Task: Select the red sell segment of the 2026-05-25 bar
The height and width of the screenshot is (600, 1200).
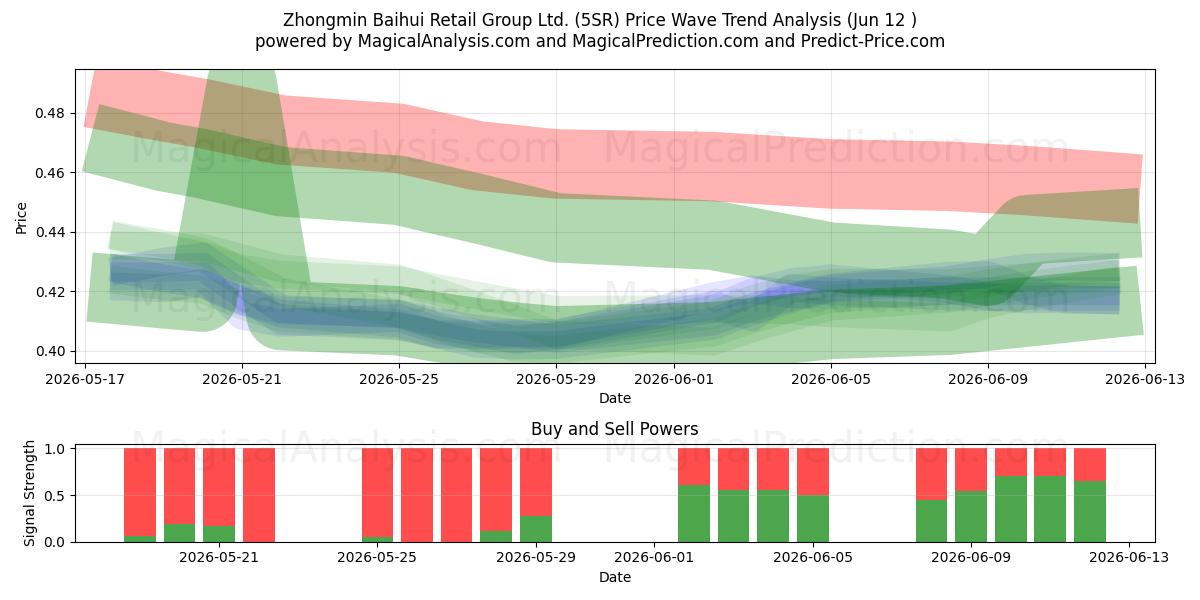Action: (x=378, y=493)
